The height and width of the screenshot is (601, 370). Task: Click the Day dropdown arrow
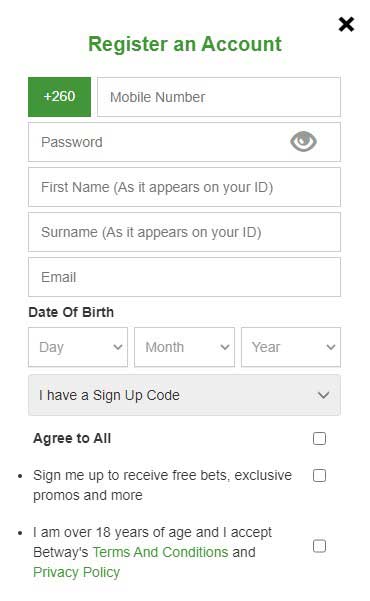point(118,347)
